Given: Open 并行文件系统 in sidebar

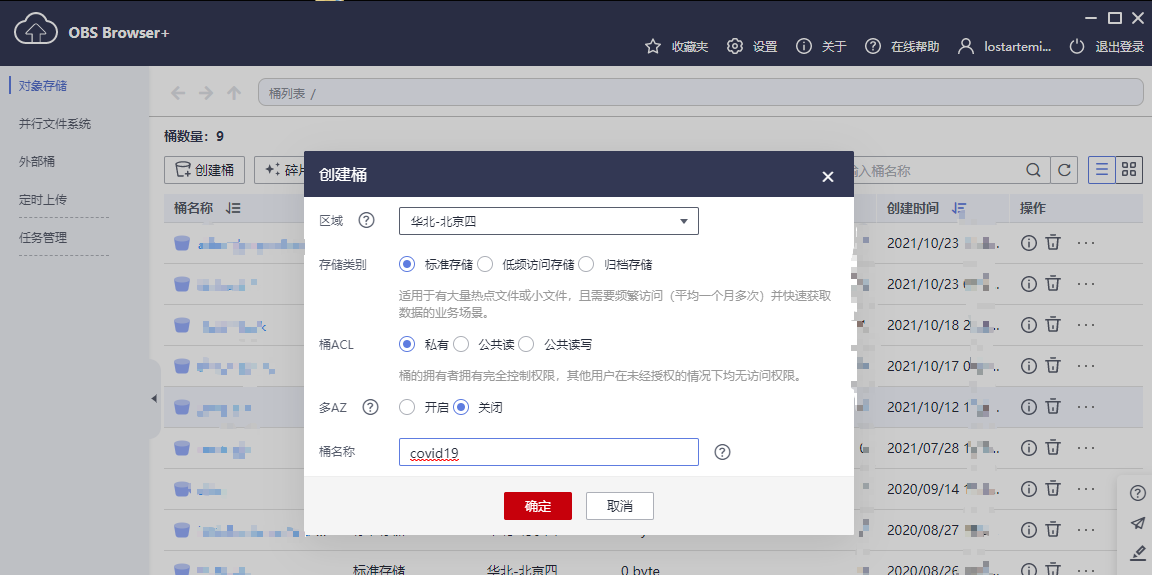Looking at the screenshot, I should tap(55, 124).
